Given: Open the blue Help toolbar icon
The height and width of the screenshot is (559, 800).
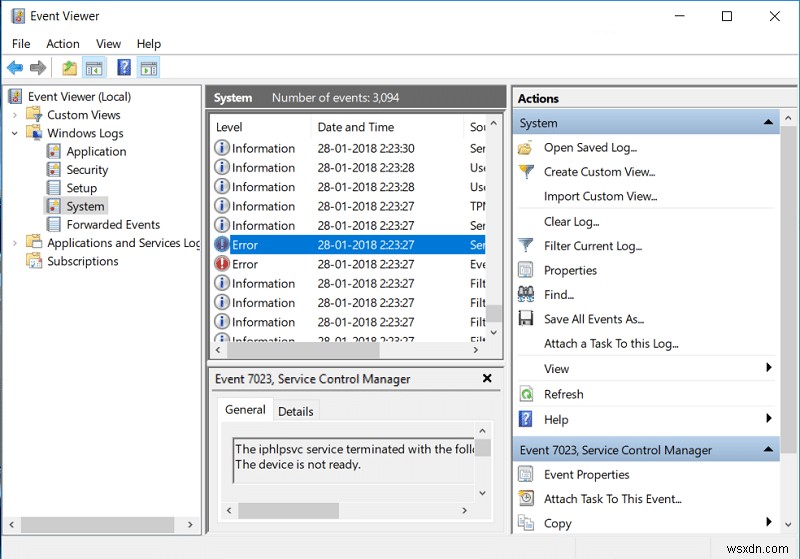Looking at the screenshot, I should [124, 67].
